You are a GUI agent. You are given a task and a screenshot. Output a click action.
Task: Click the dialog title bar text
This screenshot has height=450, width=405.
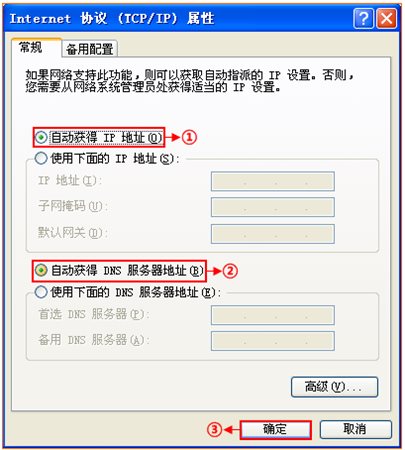112,18
